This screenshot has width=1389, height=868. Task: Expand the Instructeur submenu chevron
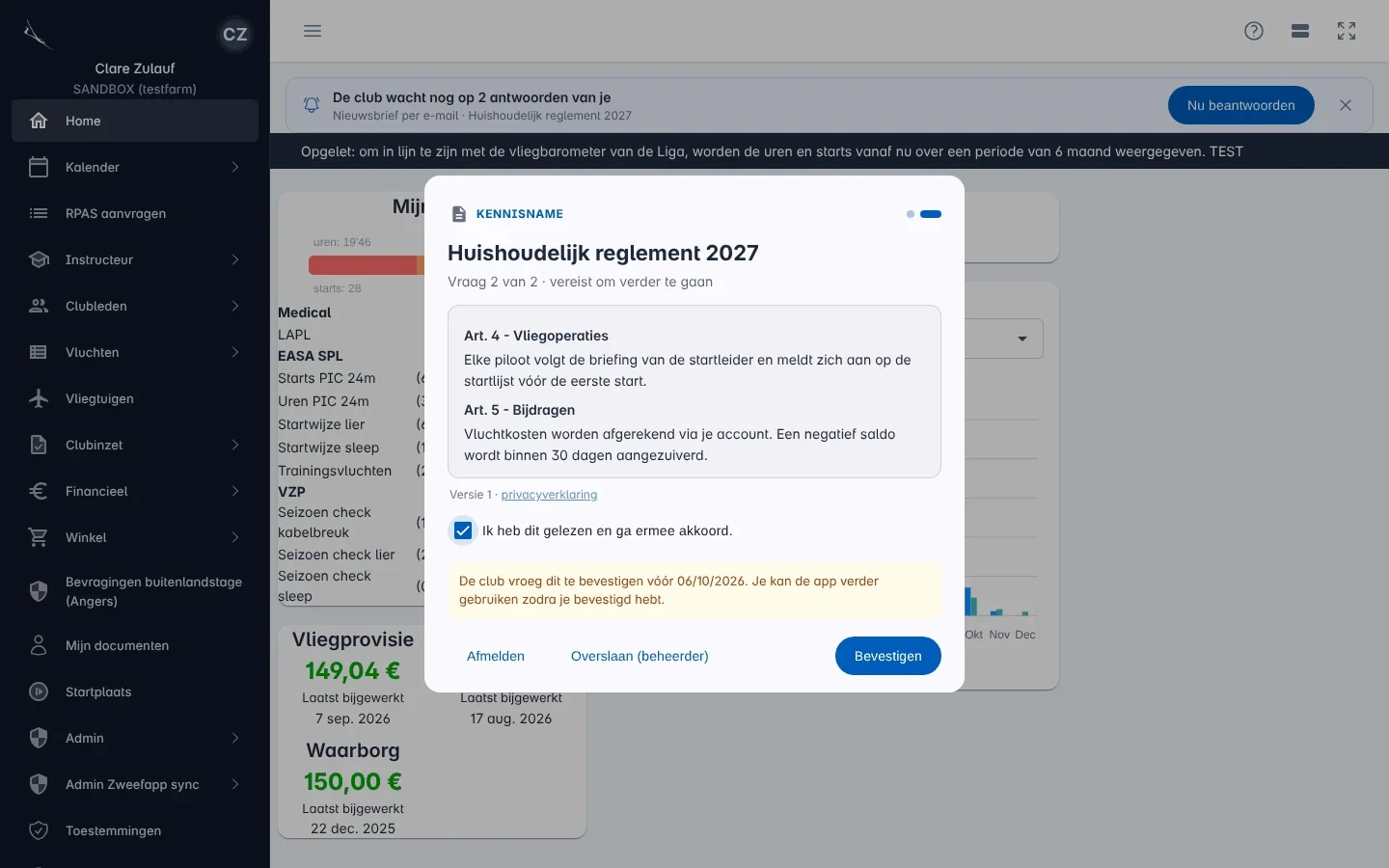[235, 259]
